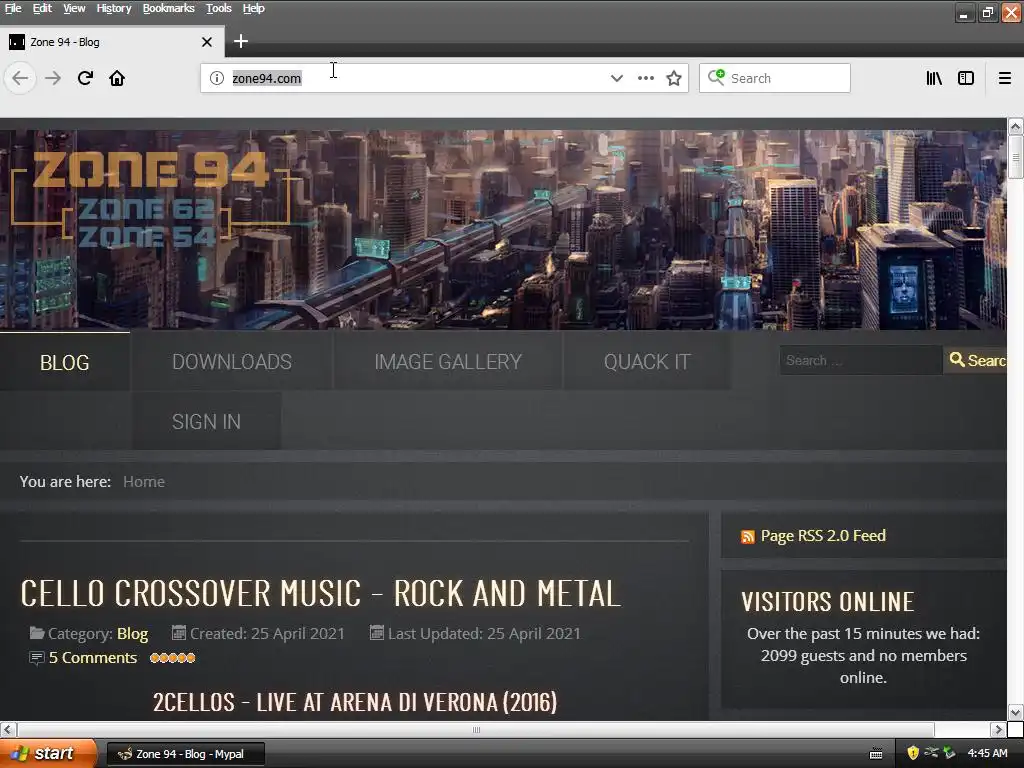Open the QUACK IT page
Screen dimensions: 1024x768
pos(647,362)
